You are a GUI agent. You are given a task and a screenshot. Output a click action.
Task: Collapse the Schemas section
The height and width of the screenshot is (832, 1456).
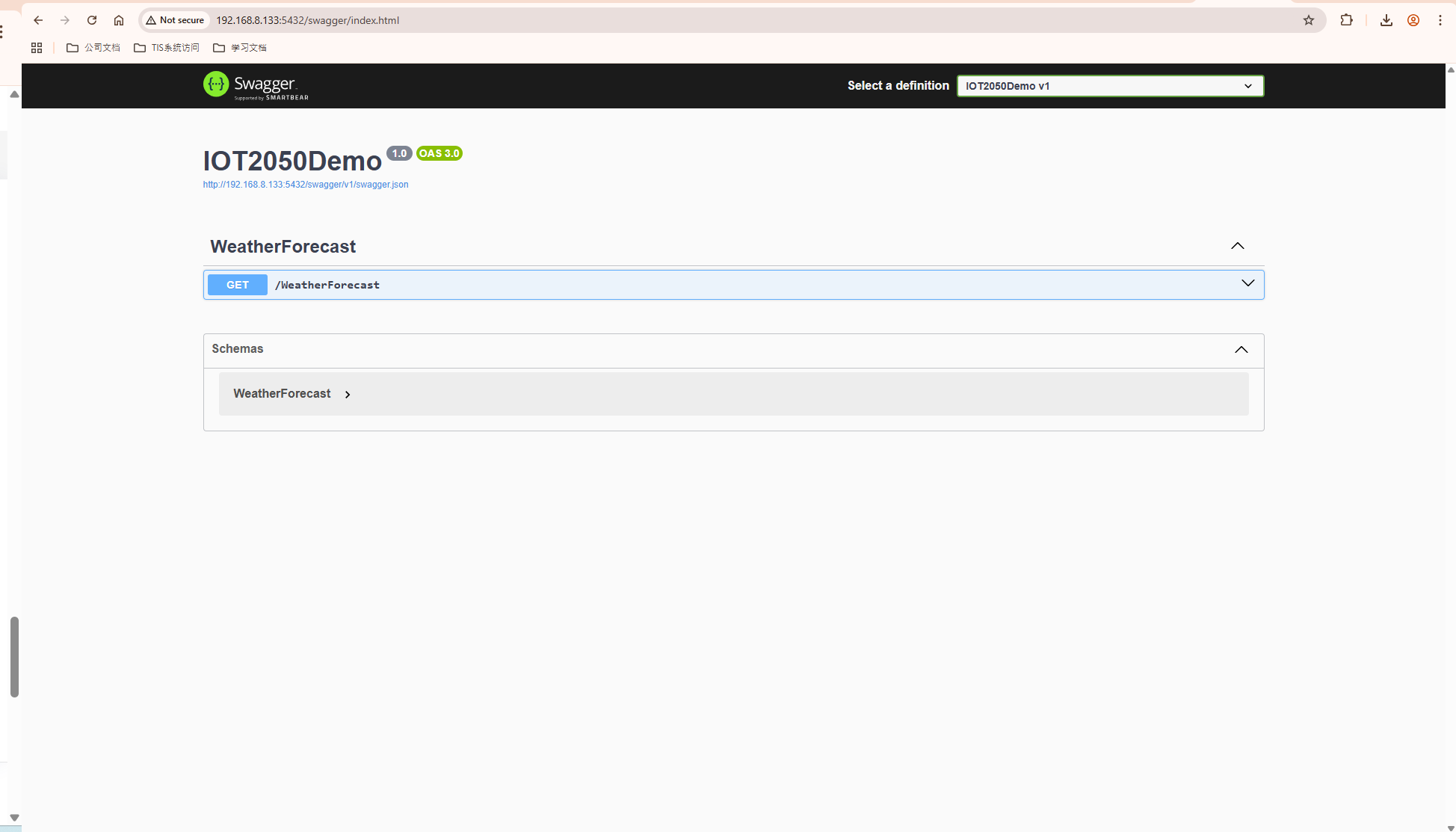pyautogui.click(x=1241, y=350)
